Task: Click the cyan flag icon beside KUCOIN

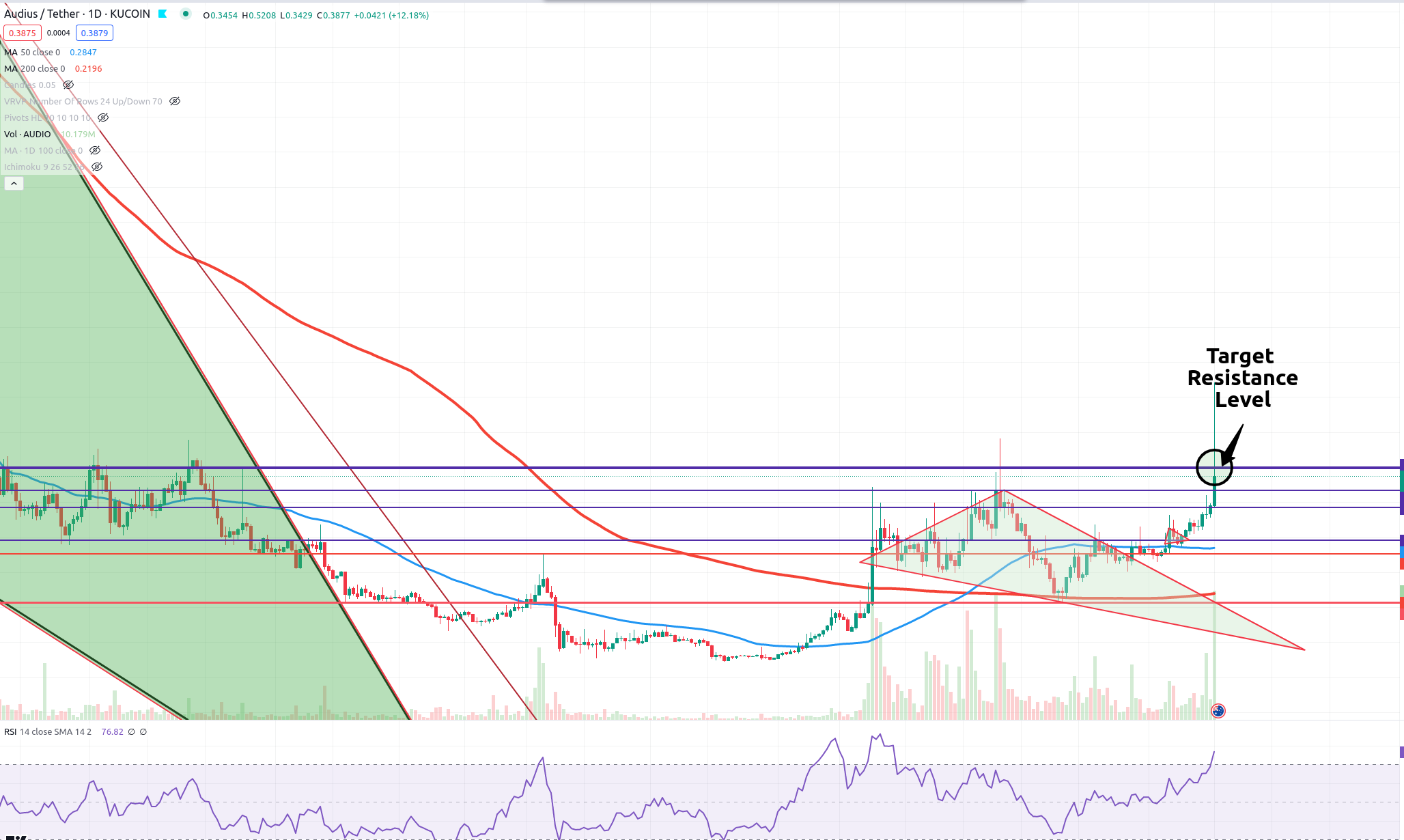Action: [163, 14]
